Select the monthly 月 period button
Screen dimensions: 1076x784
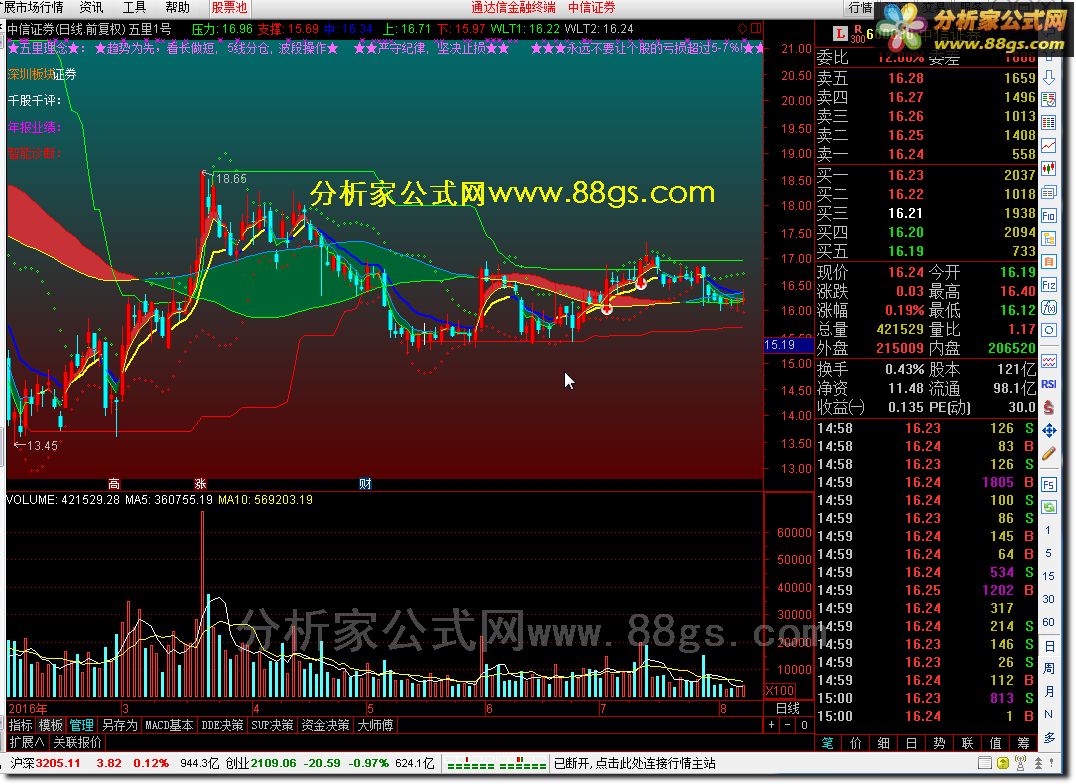point(1049,691)
